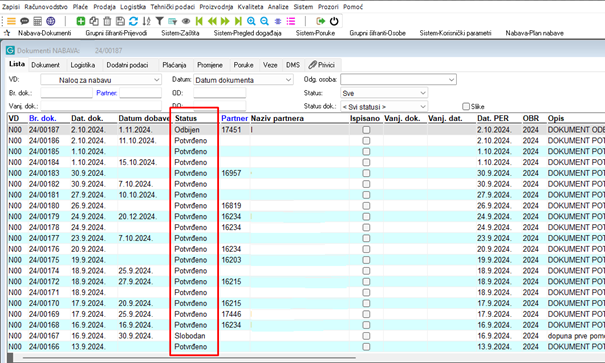This screenshot has width=605, height=363.
Task: Open the Proizvodnja menu
Action: click(x=216, y=7)
